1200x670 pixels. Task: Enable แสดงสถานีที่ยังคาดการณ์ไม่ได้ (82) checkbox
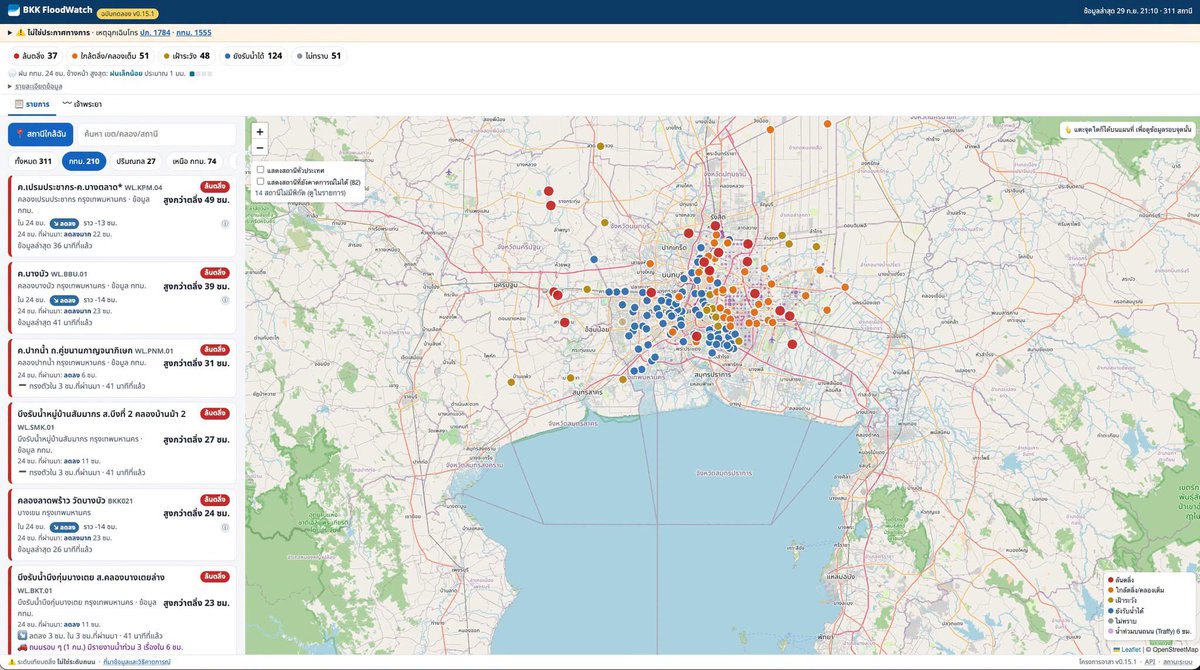point(261,182)
